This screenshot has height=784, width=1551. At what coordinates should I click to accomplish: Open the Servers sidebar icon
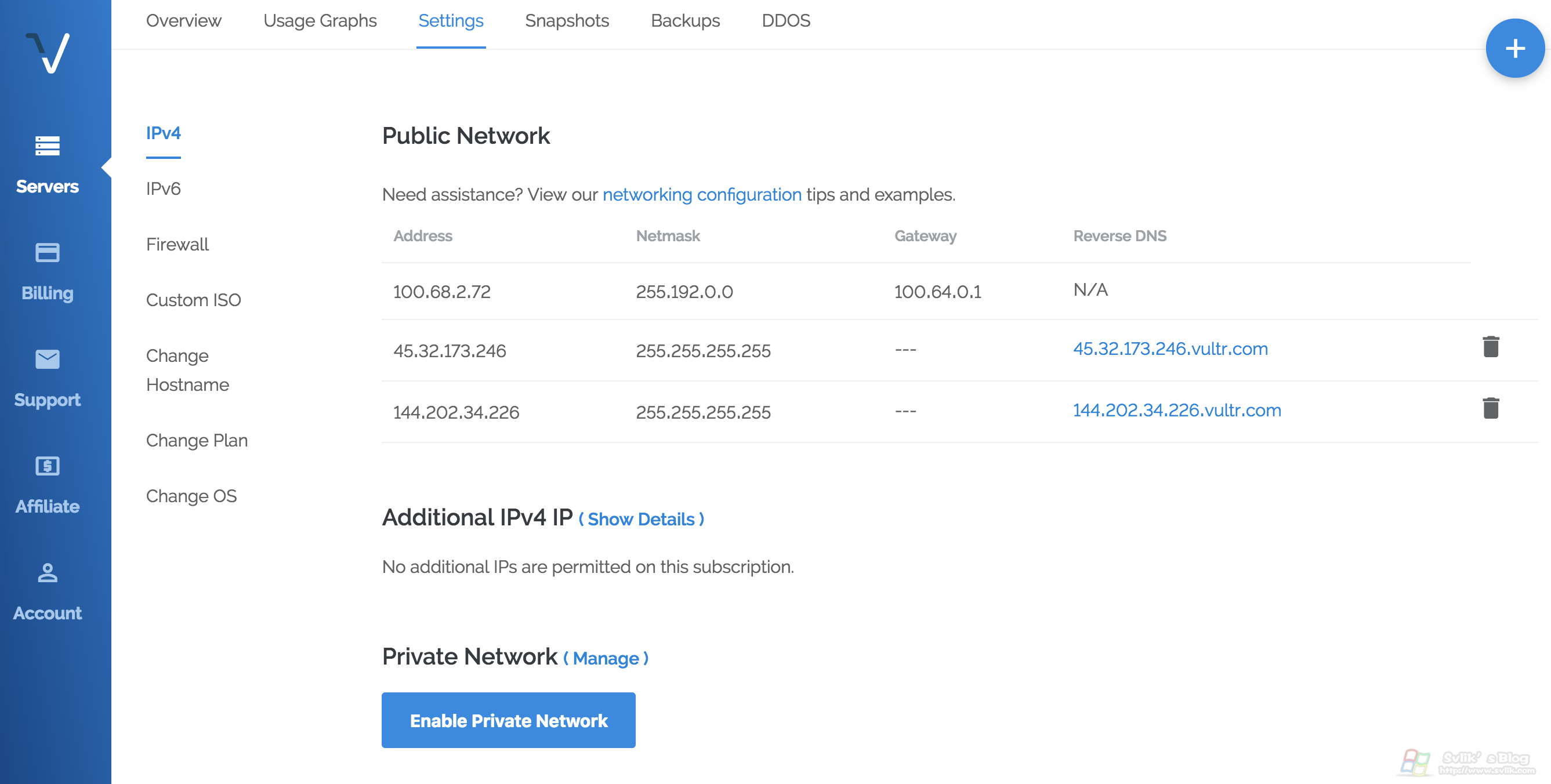tap(48, 146)
